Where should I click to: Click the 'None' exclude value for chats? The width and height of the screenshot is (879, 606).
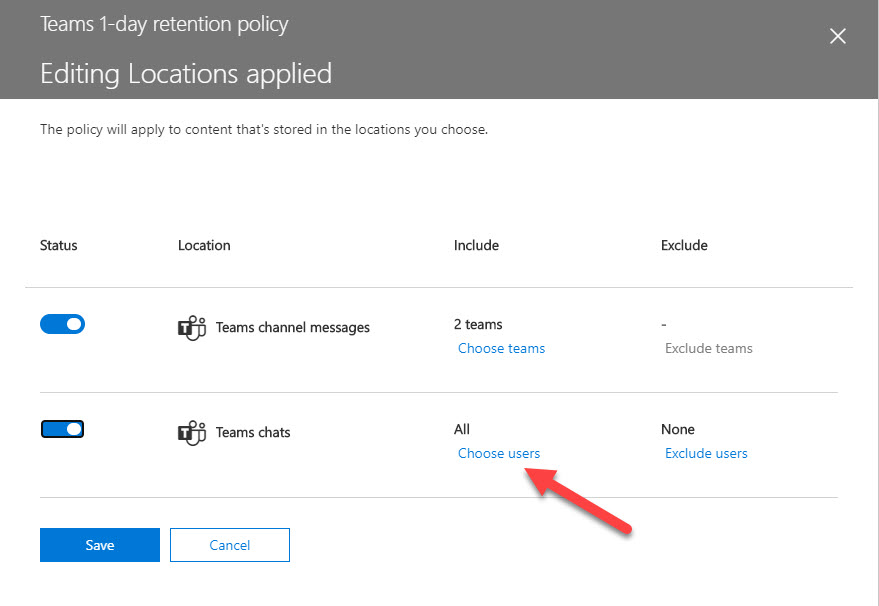(678, 429)
